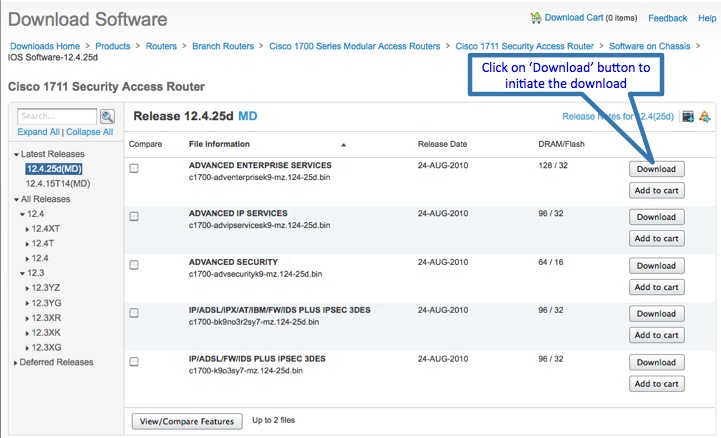Click filename c1700-advipservicesk9-mz.124-25d.bin

(259, 225)
